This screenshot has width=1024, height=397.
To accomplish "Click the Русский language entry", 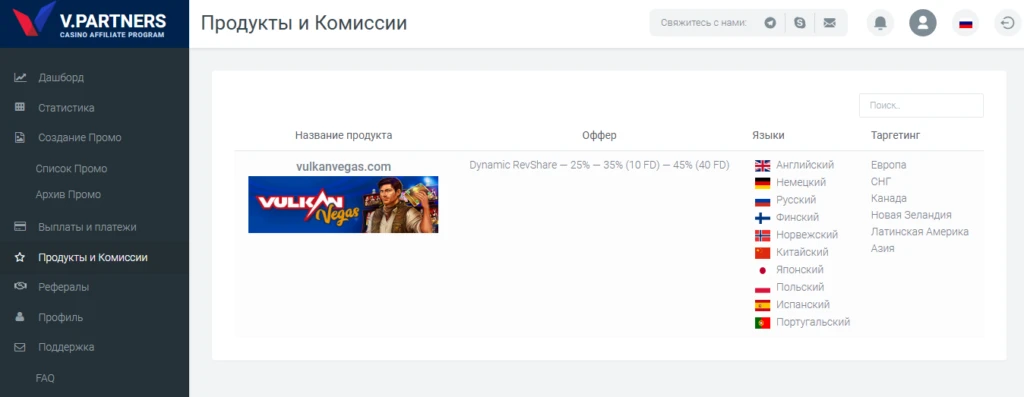I will [796, 200].
